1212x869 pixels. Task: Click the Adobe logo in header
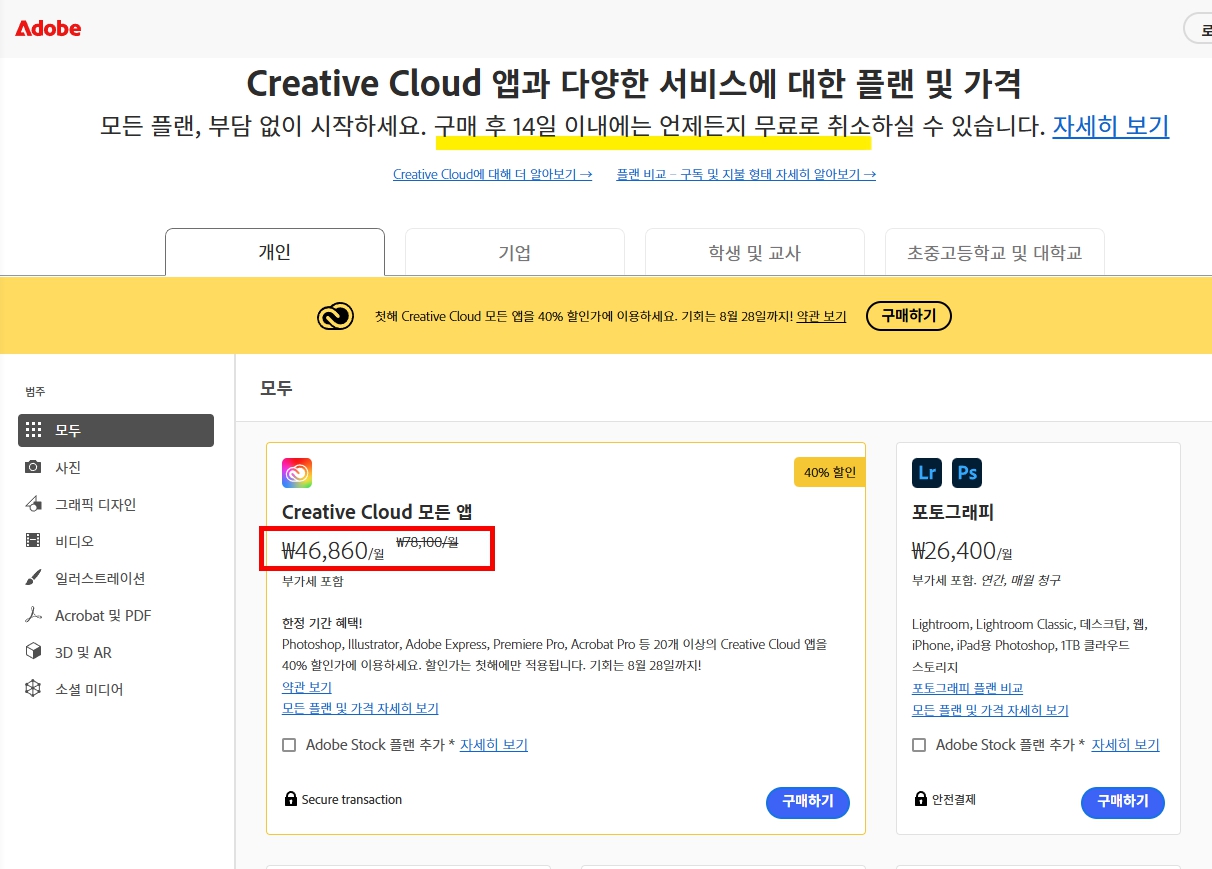click(48, 28)
